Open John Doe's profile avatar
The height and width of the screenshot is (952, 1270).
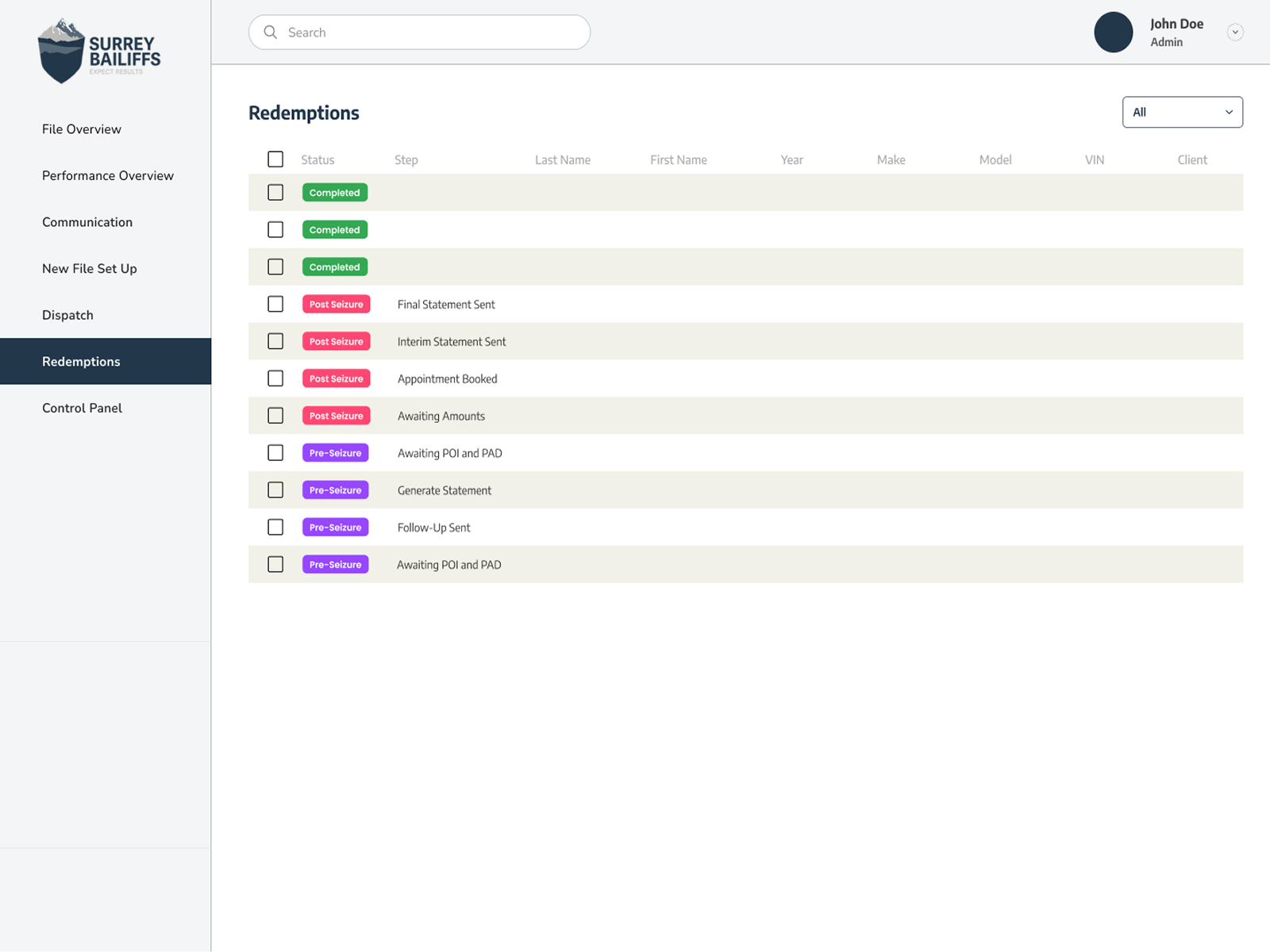point(1113,32)
